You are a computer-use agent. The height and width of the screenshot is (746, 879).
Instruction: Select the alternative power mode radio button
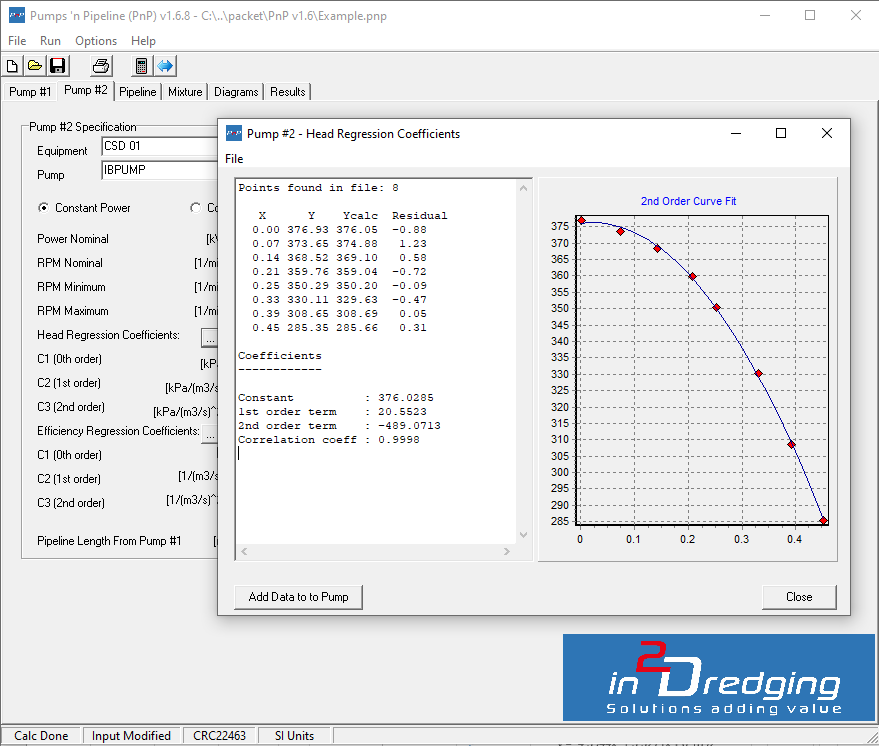click(196, 207)
